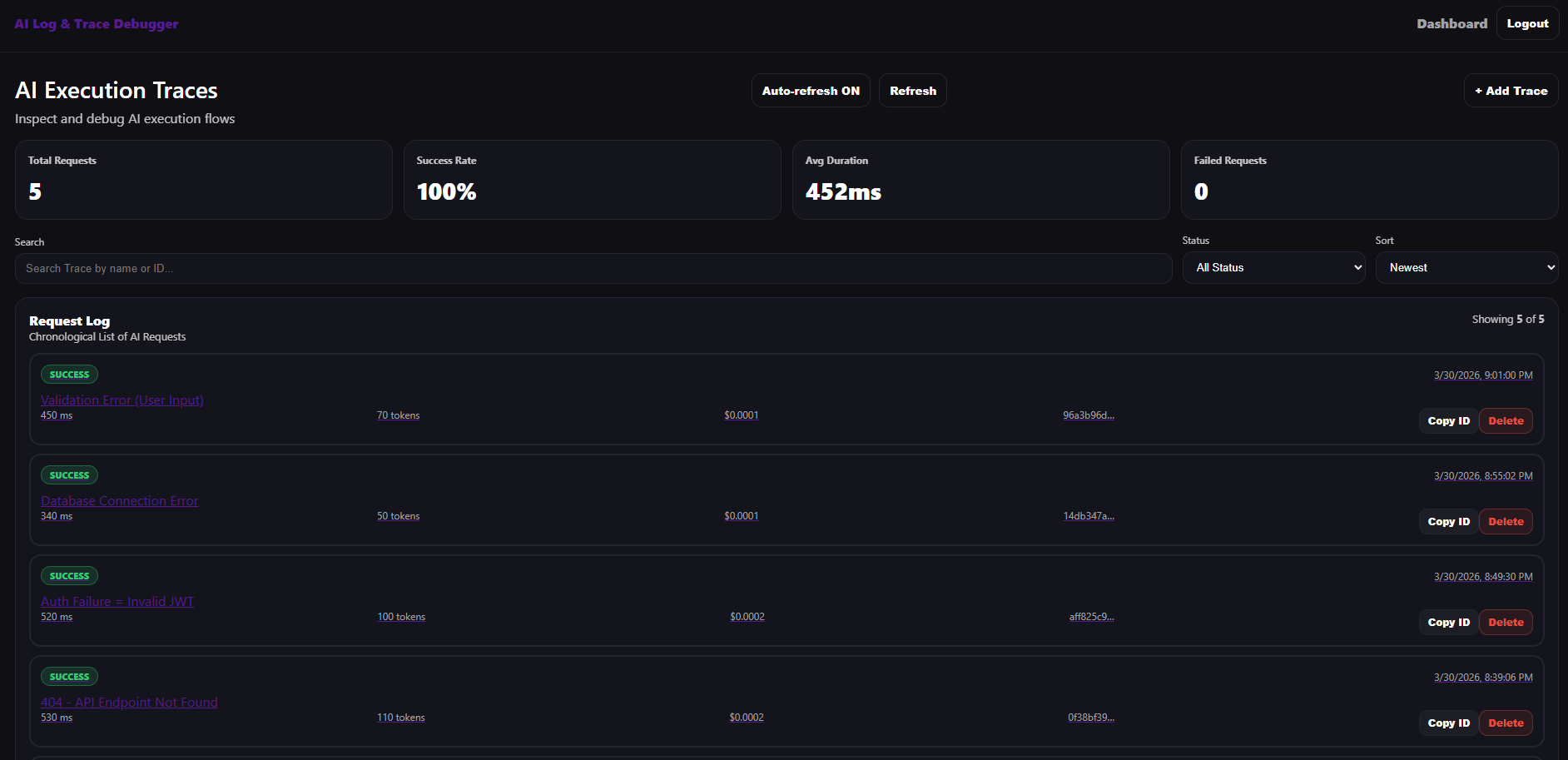Click the Refresh button
This screenshot has height=760, width=1568.
[x=912, y=91]
